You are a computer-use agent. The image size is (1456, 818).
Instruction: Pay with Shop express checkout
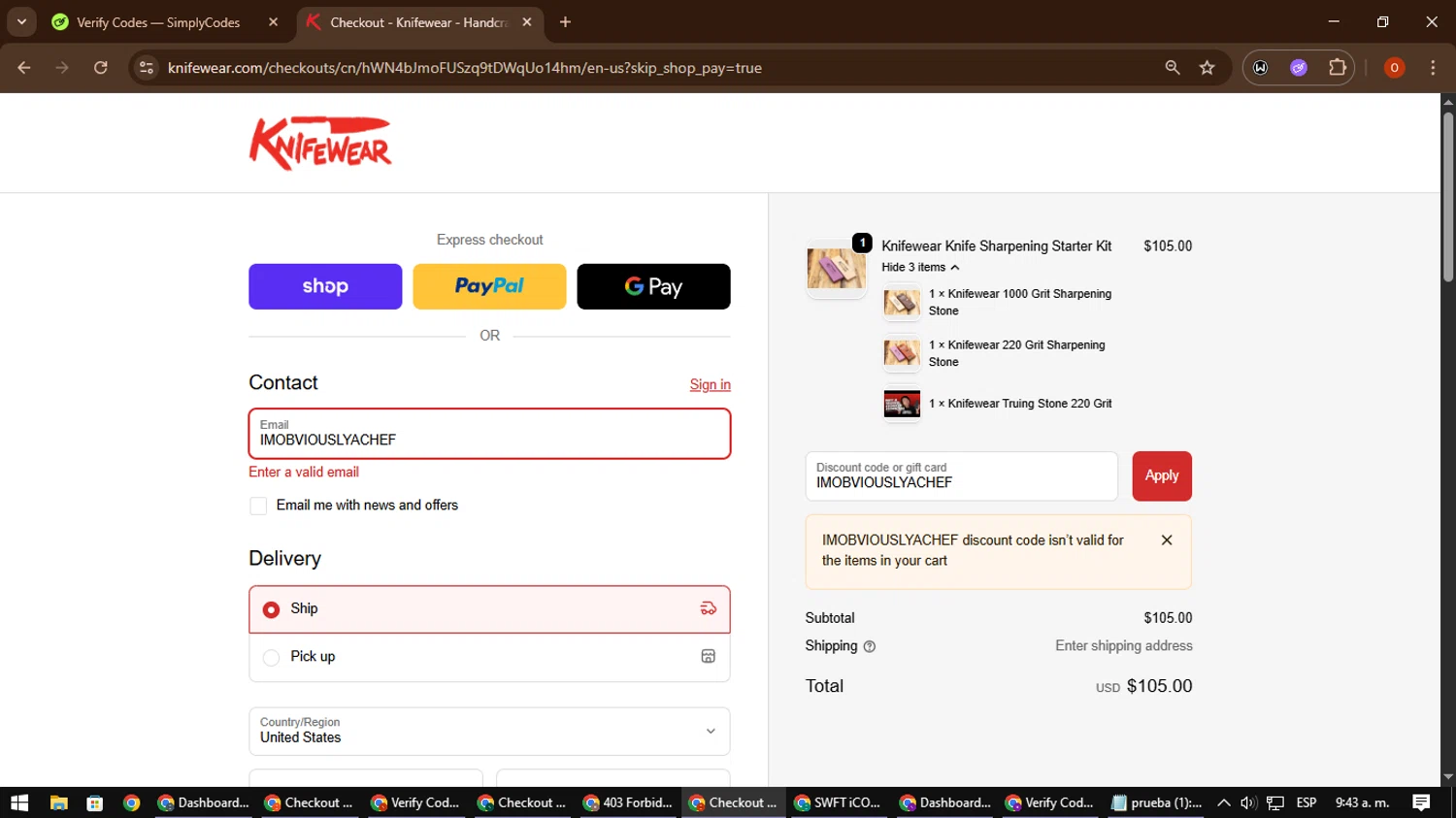point(325,286)
